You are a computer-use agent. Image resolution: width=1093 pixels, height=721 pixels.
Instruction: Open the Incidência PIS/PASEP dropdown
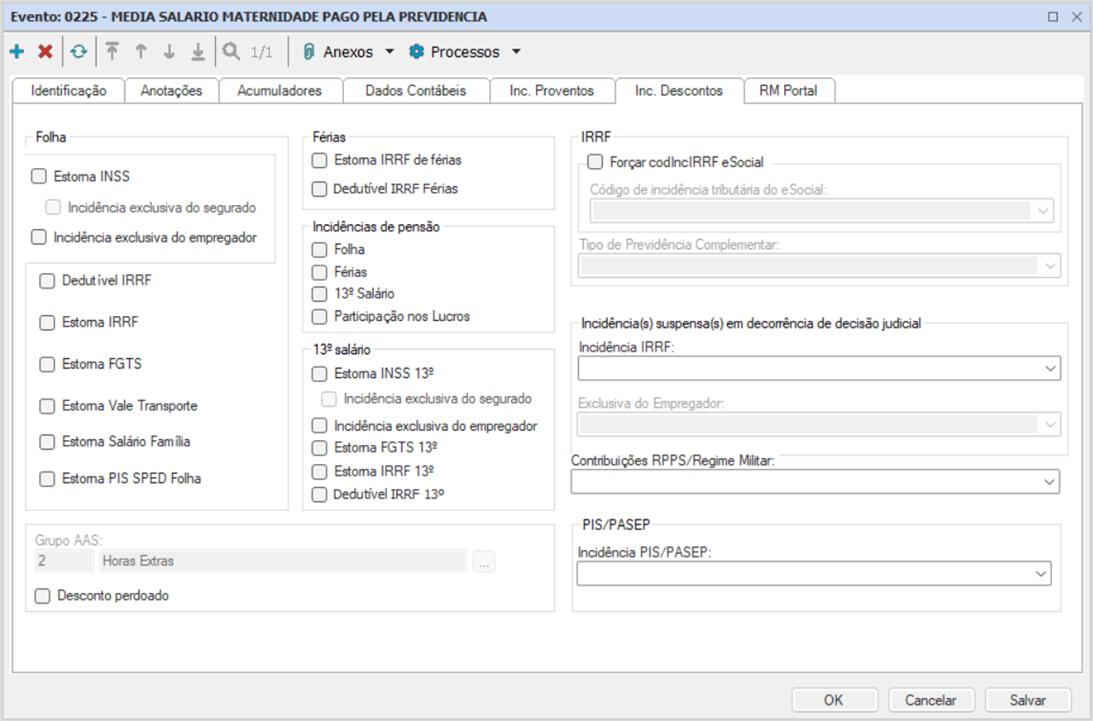[x=1041, y=573]
